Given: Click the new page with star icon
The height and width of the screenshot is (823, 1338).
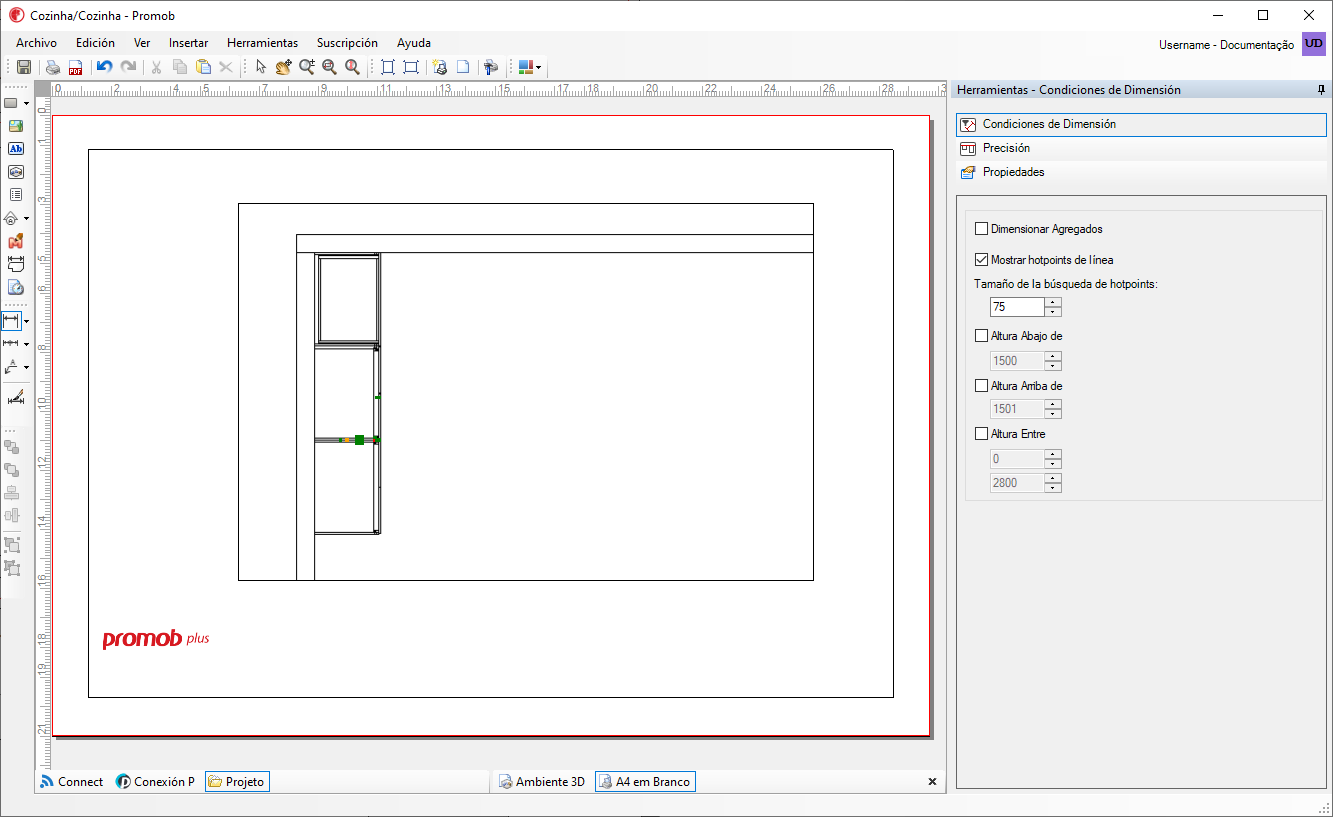Looking at the screenshot, I should tap(439, 67).
